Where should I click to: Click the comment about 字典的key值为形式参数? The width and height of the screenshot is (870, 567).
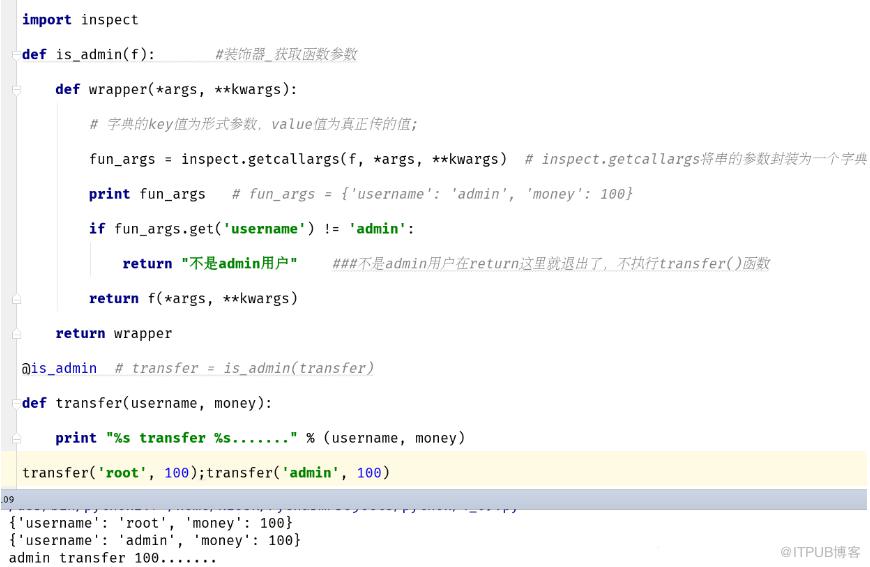(253, 124)
